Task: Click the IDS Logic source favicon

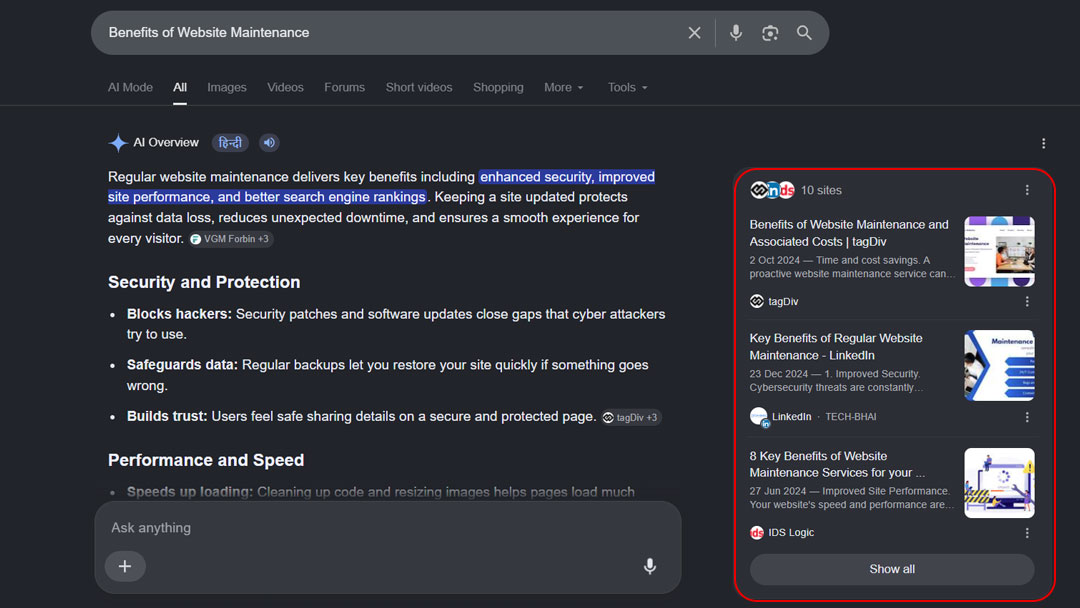Action: click(x=757, y=533)
